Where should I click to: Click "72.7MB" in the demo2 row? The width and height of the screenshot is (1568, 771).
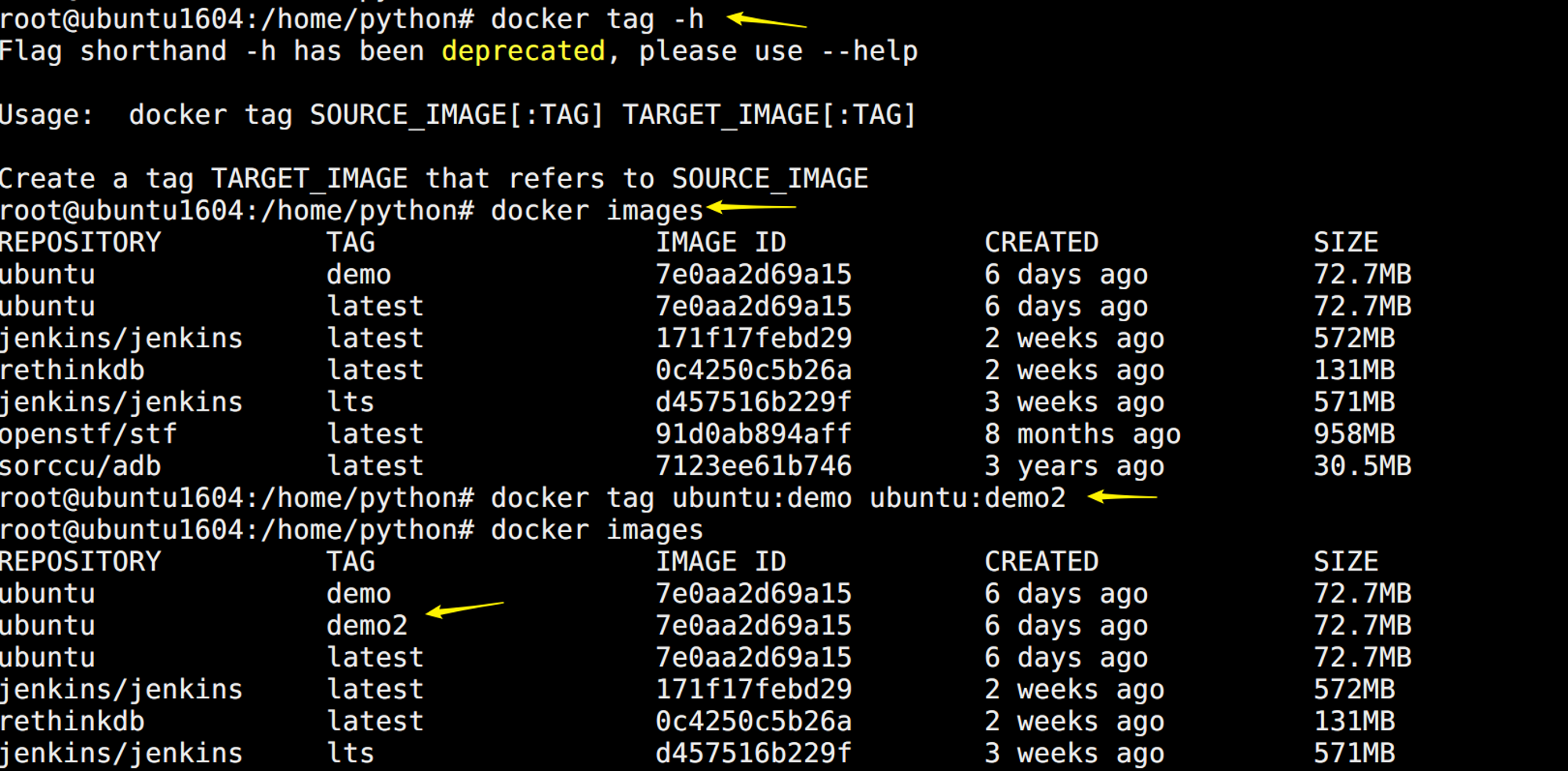coord(1363,626)
